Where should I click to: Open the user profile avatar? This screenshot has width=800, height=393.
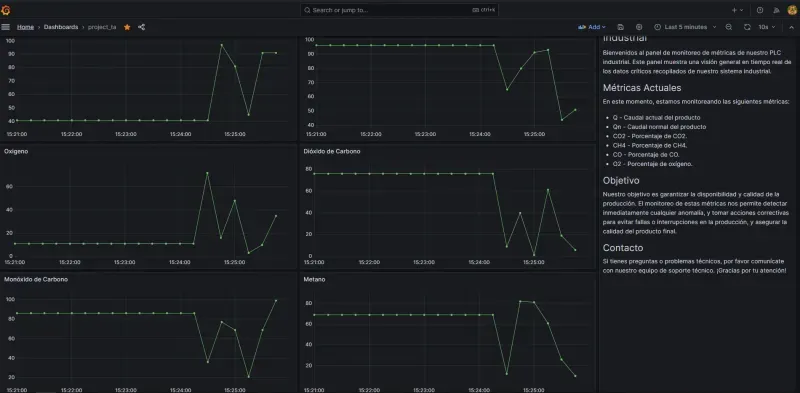click(792, 10)
